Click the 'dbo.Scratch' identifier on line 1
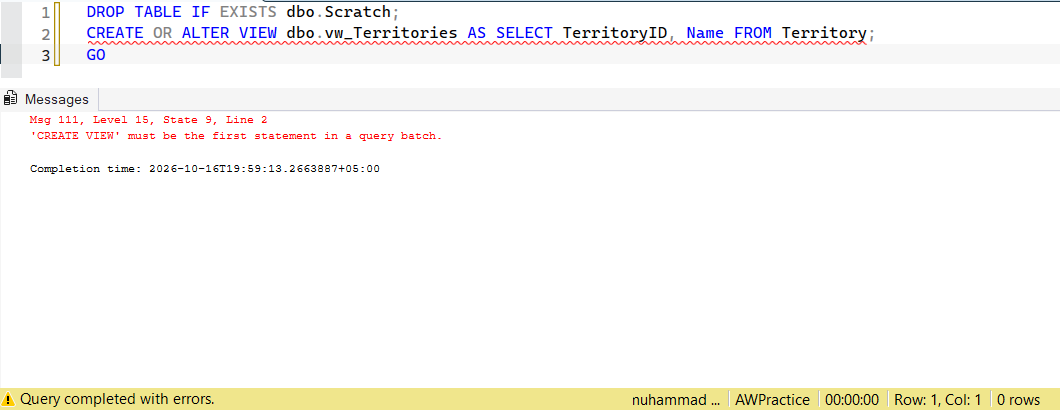This screenshot has width=1060, height=410. coord(339,12)
